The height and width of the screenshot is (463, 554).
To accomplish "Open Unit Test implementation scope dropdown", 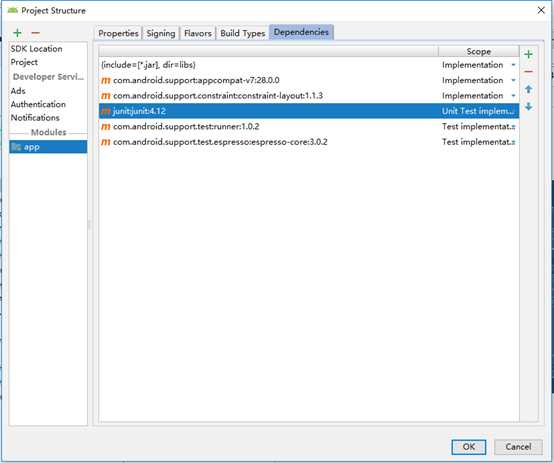I will [x=478, y=111].
